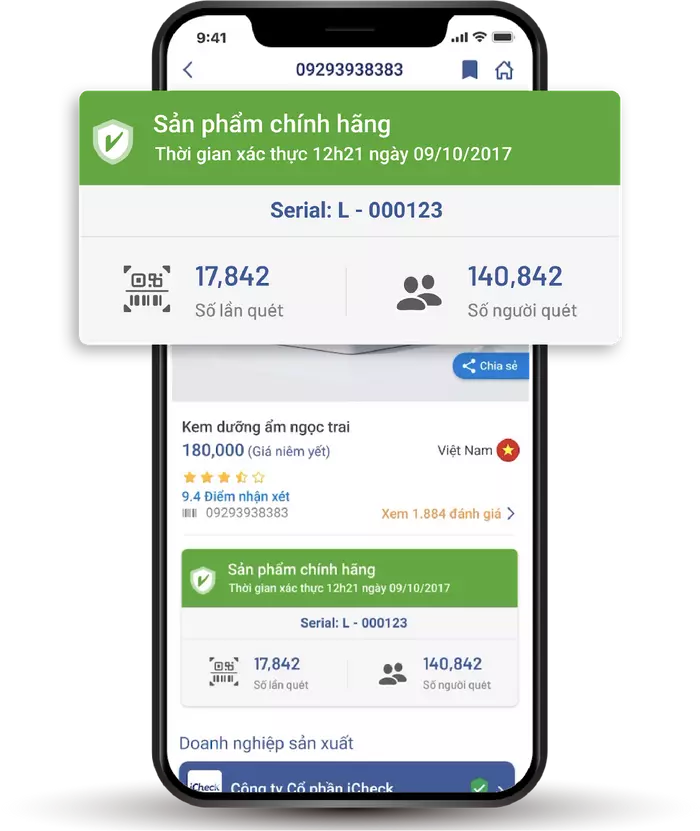The width and height of the screenshot is (700, 831).
Task: Tap the back arrow in header
Action: (188, 69)
